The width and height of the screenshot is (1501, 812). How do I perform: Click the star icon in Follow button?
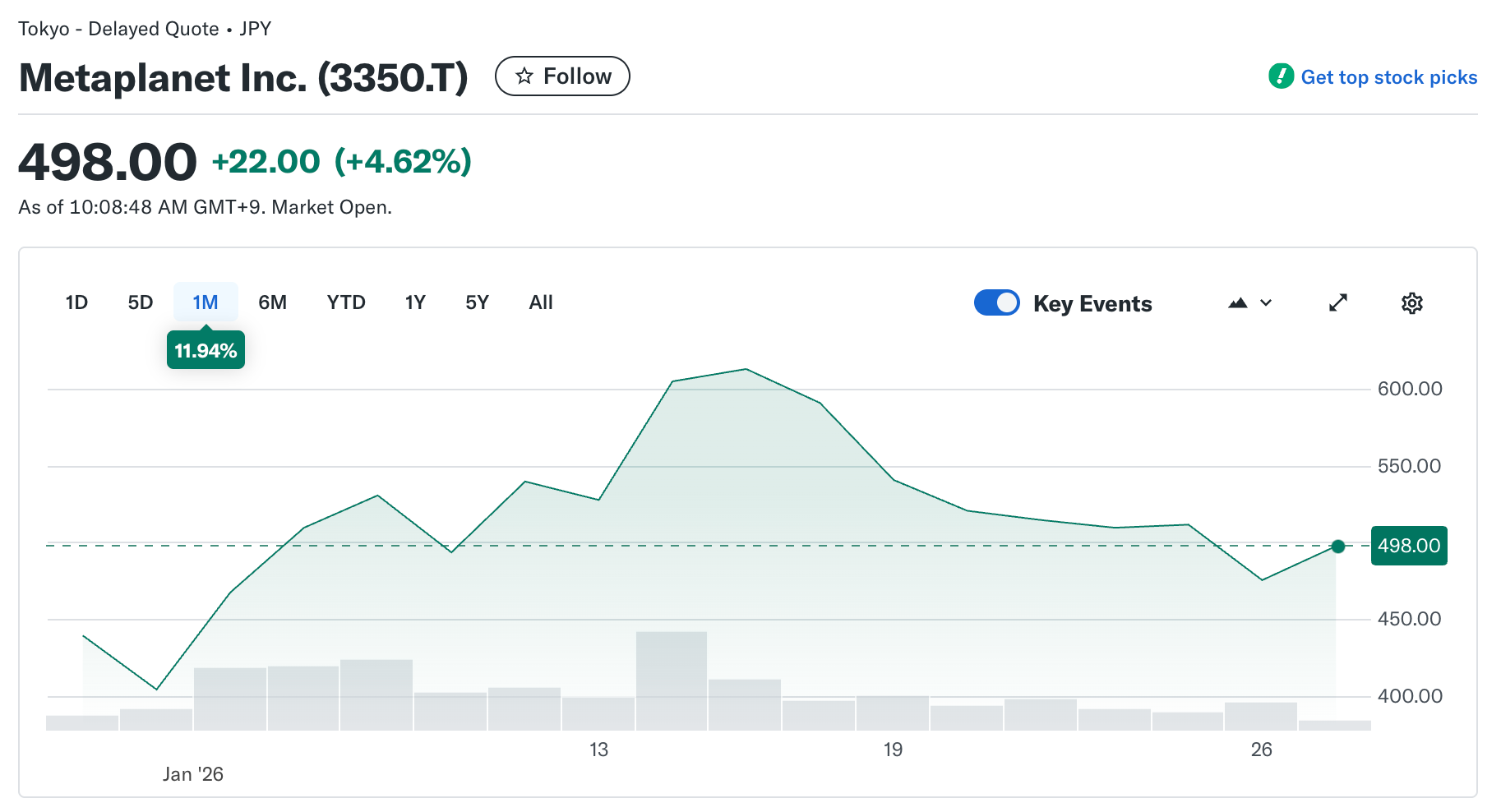tap(524, 76)
